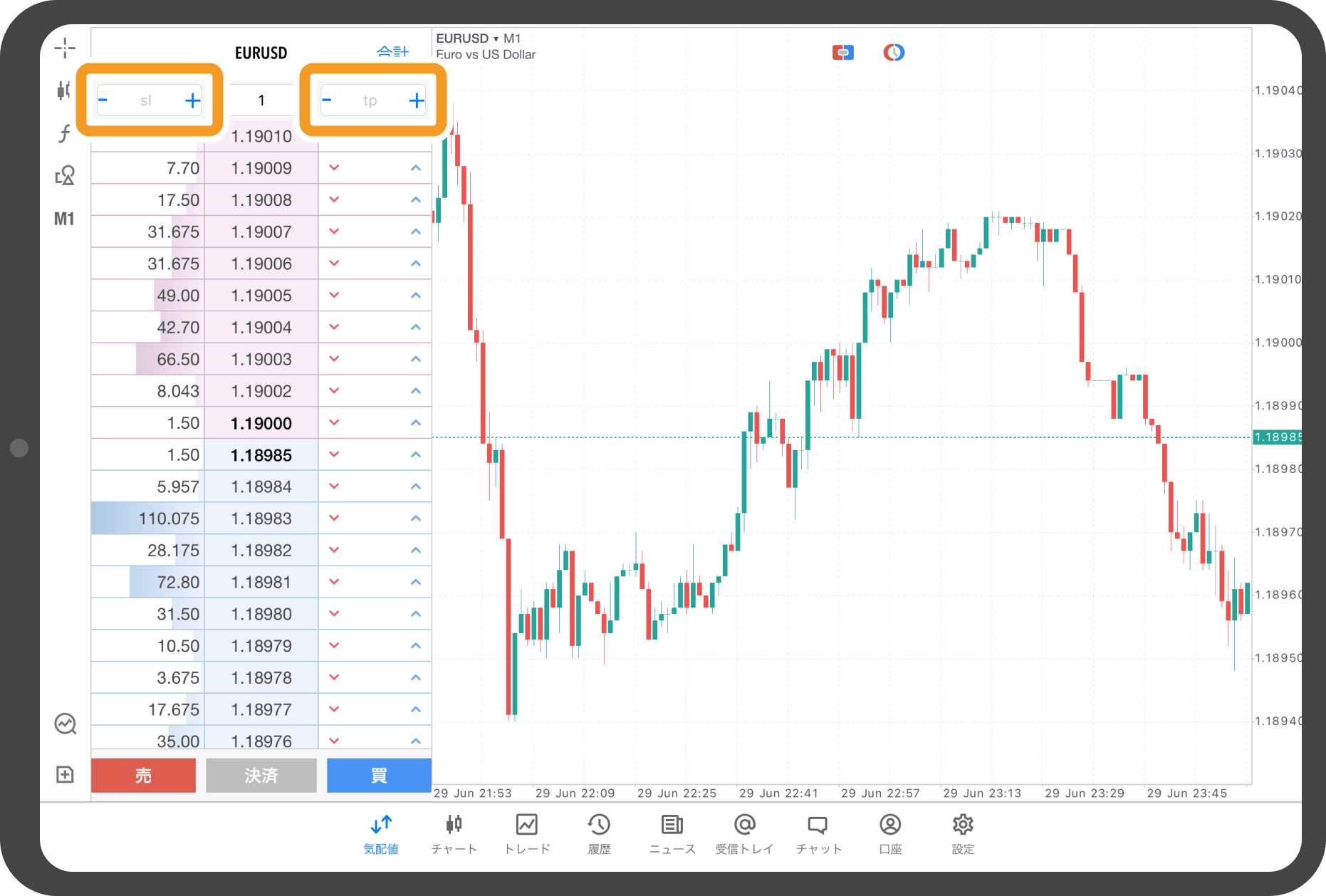Click blue up chevron at 1.18984
This screenshot has height=896, width=1326.
pyautogui.click(x=416, y=486)
